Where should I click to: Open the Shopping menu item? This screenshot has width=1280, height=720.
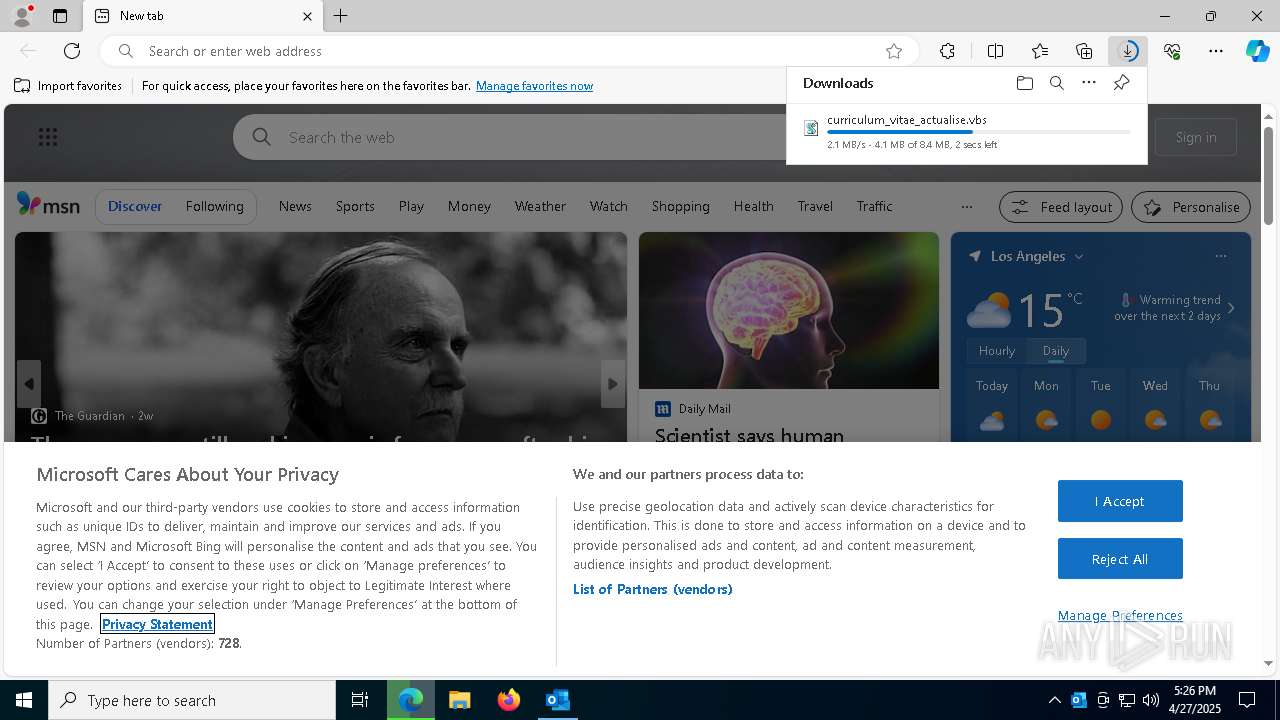[x=680, y=206]
